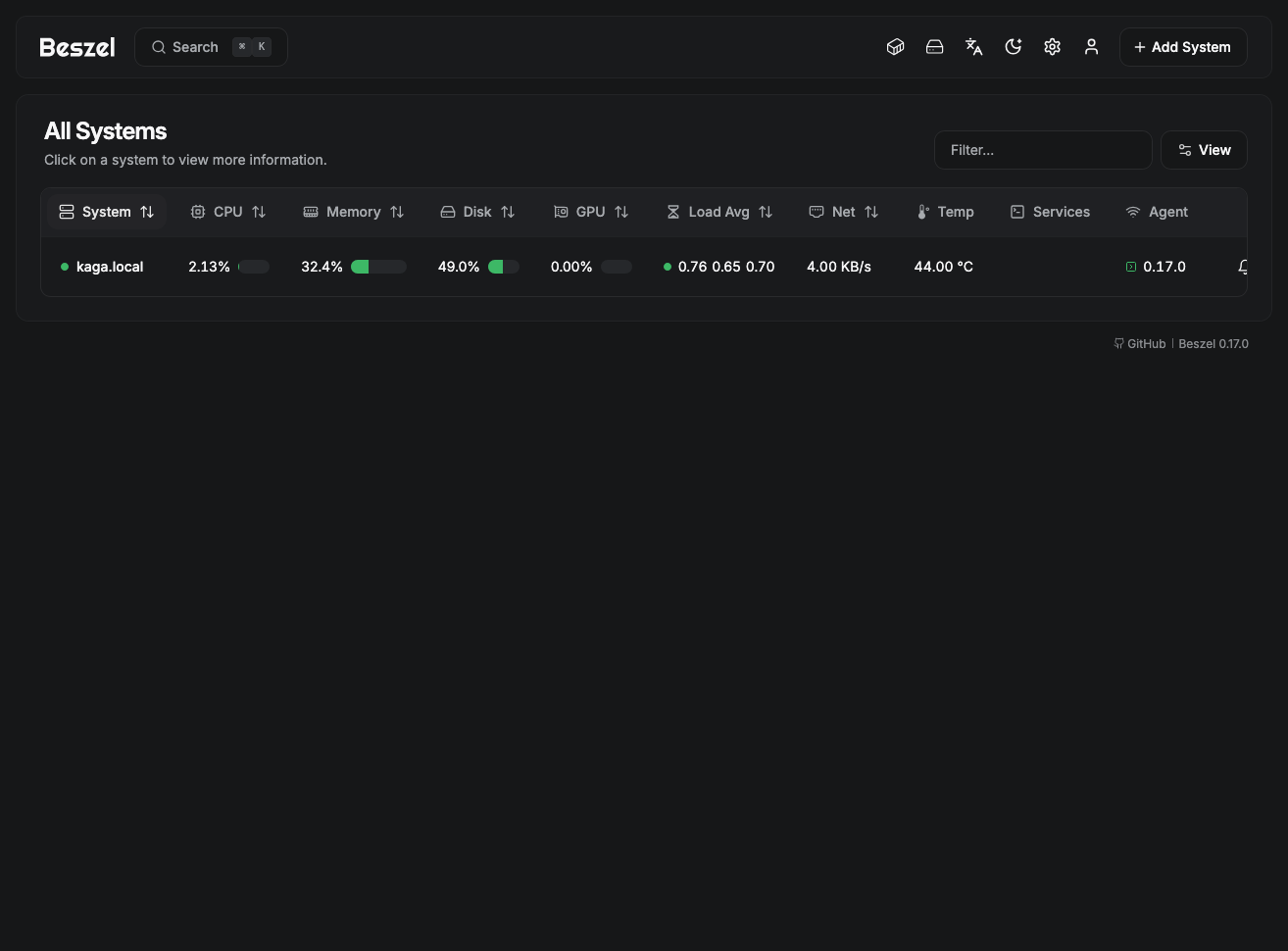The height and width of the screenshot is (951, 1288).
Task: Click into the Filter input field
Action: (1042, 150)
